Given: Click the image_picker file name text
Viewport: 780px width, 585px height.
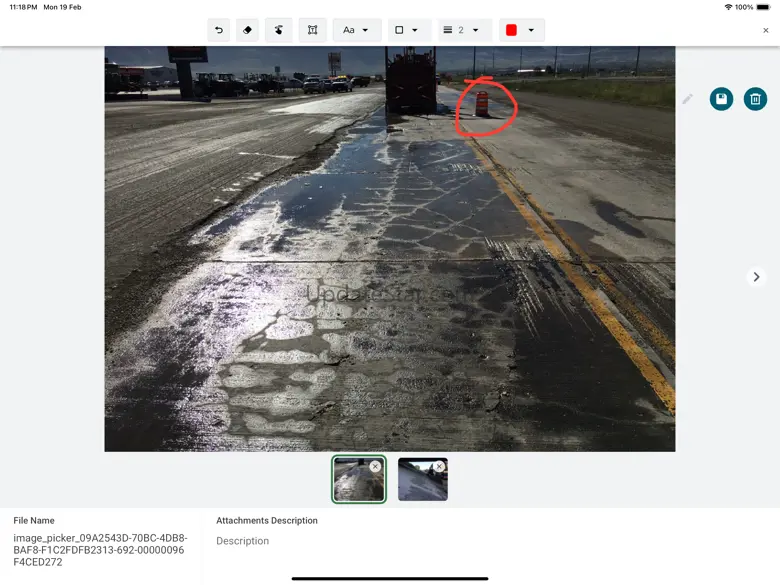Looking at the screenshot, I should click(x=100, y=550).
